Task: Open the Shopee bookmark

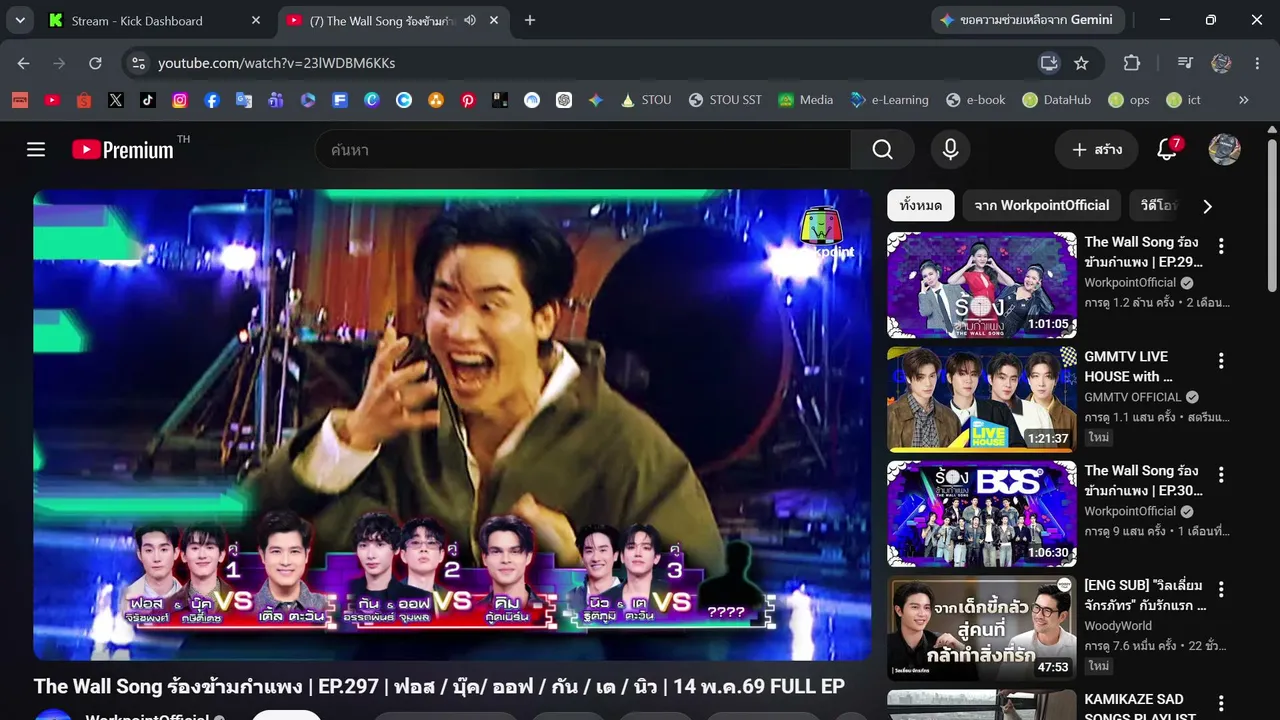Action: pyautogui.click(x=84, y=100)
